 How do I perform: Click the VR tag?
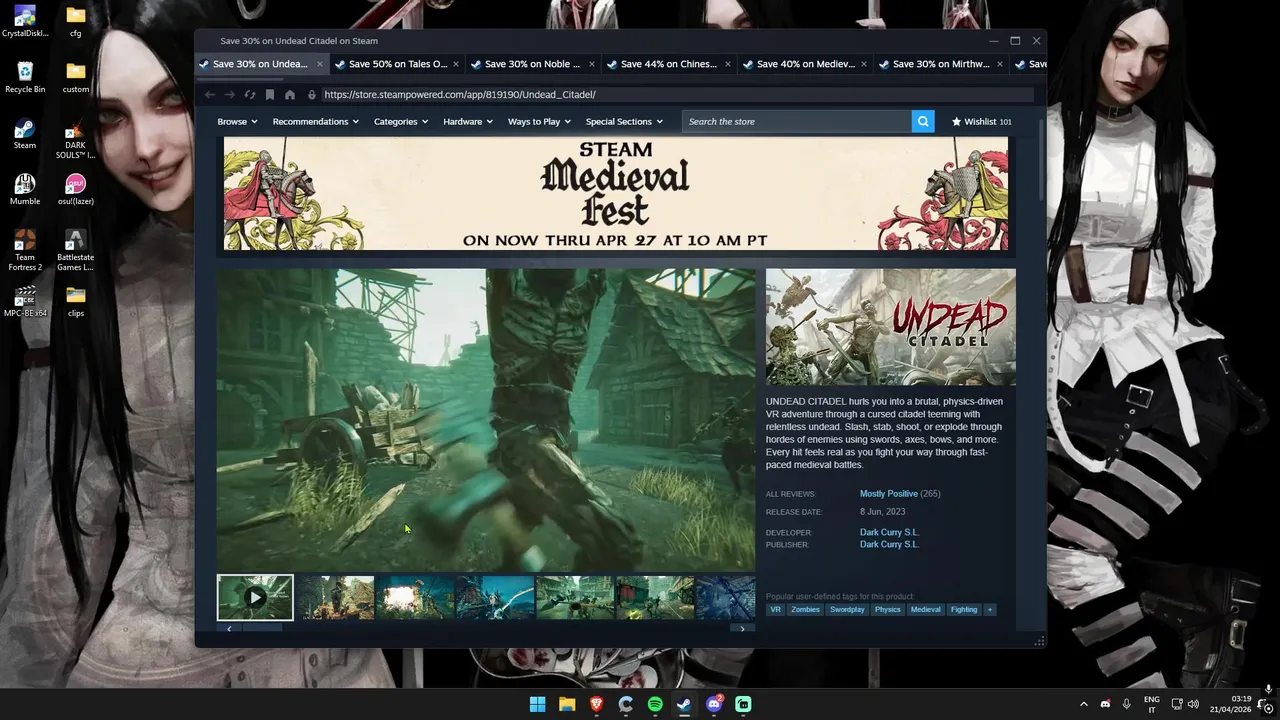pyautogui.click(x=775, y=609)
